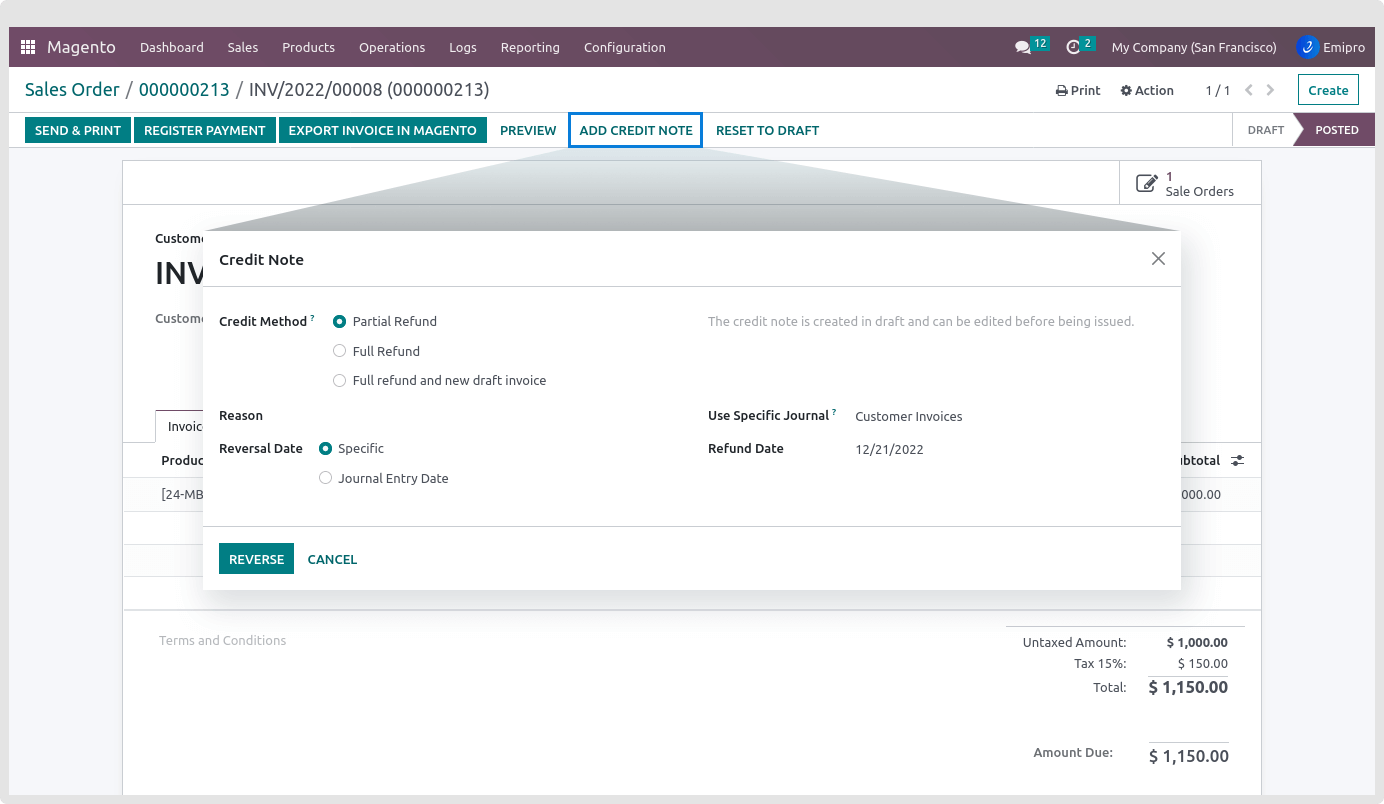Open the Sale Orders smart button
The image size is (1384, 804).
click(x=1189, y=183)
